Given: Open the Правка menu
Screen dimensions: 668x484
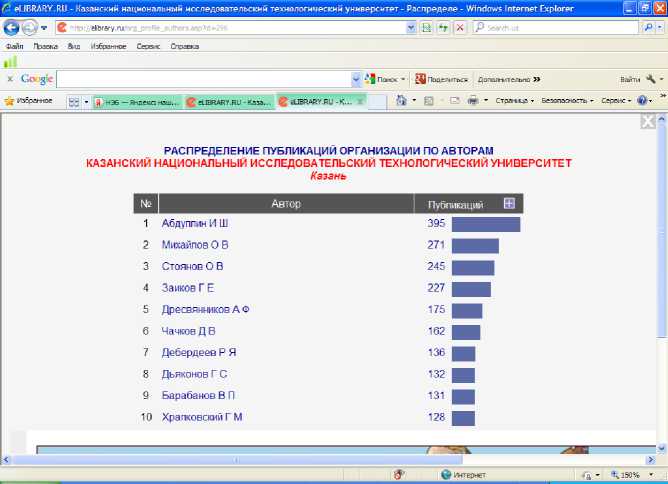Looking at the screenshot, I should click(45, 46).
